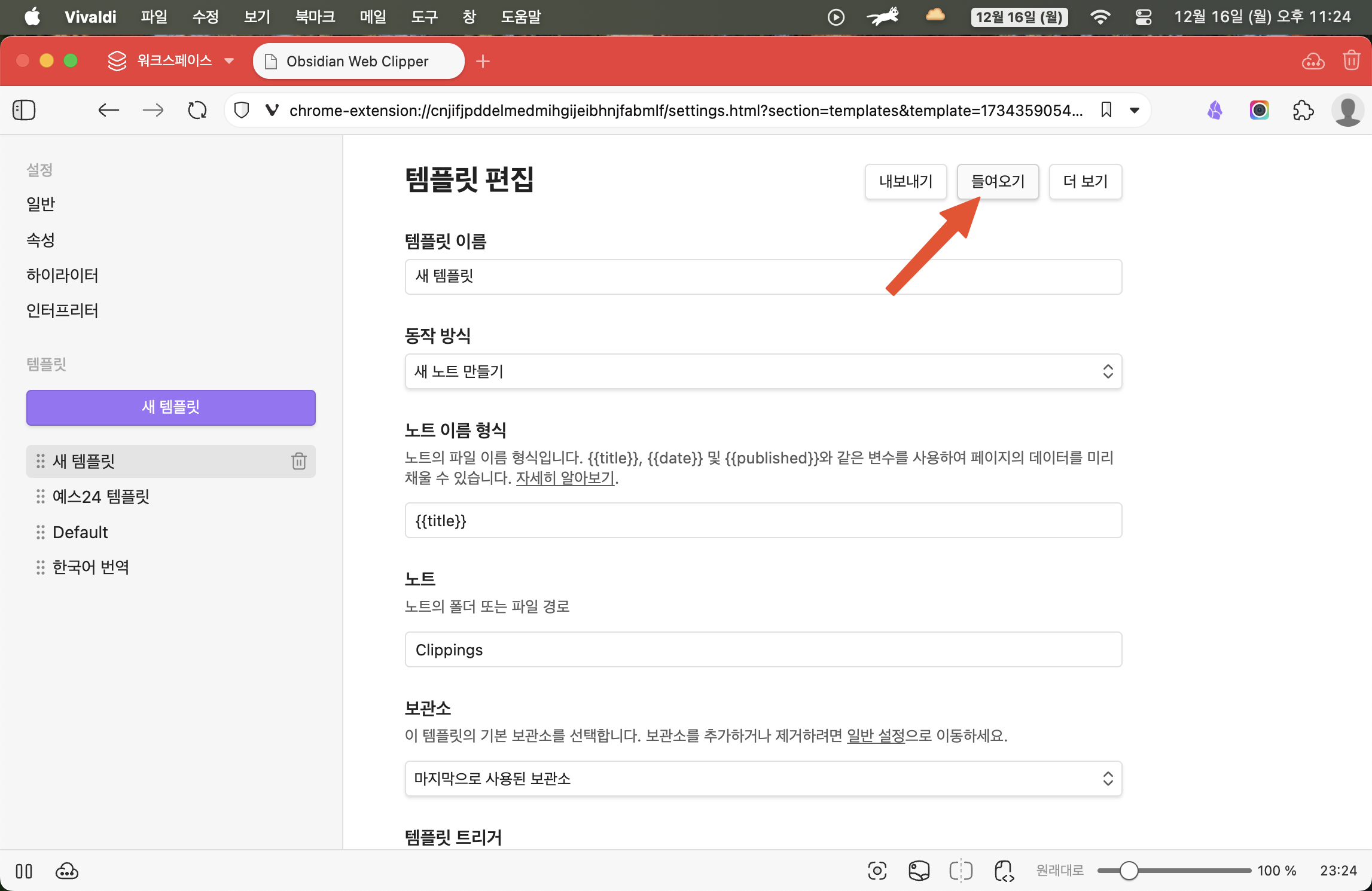Click the 노트 이름 형식 {{title}} field
Image resolution: width=1372 pixels, height=891 pixels.
click(x=763, y=520)
